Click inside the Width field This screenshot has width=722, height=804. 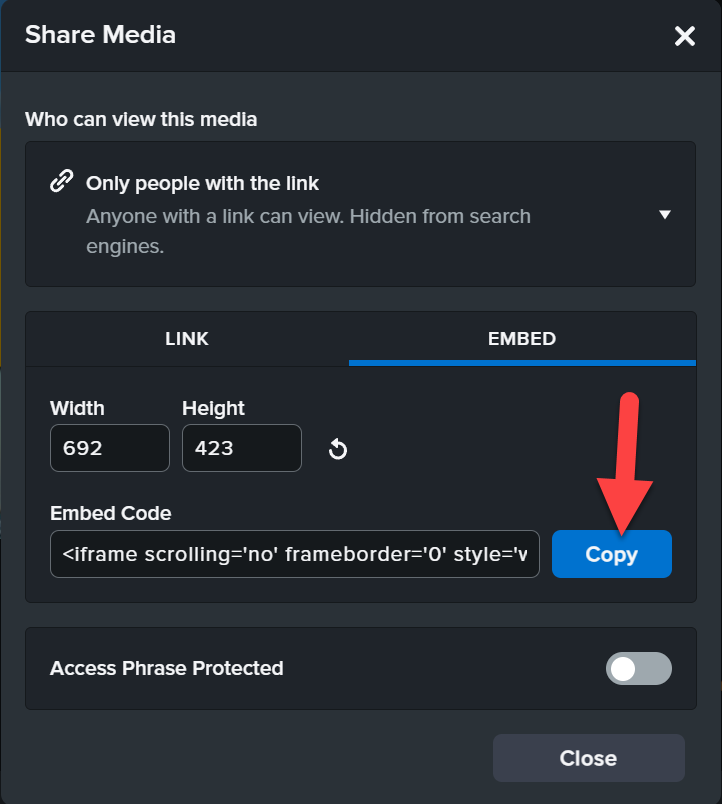coord(109,448)
